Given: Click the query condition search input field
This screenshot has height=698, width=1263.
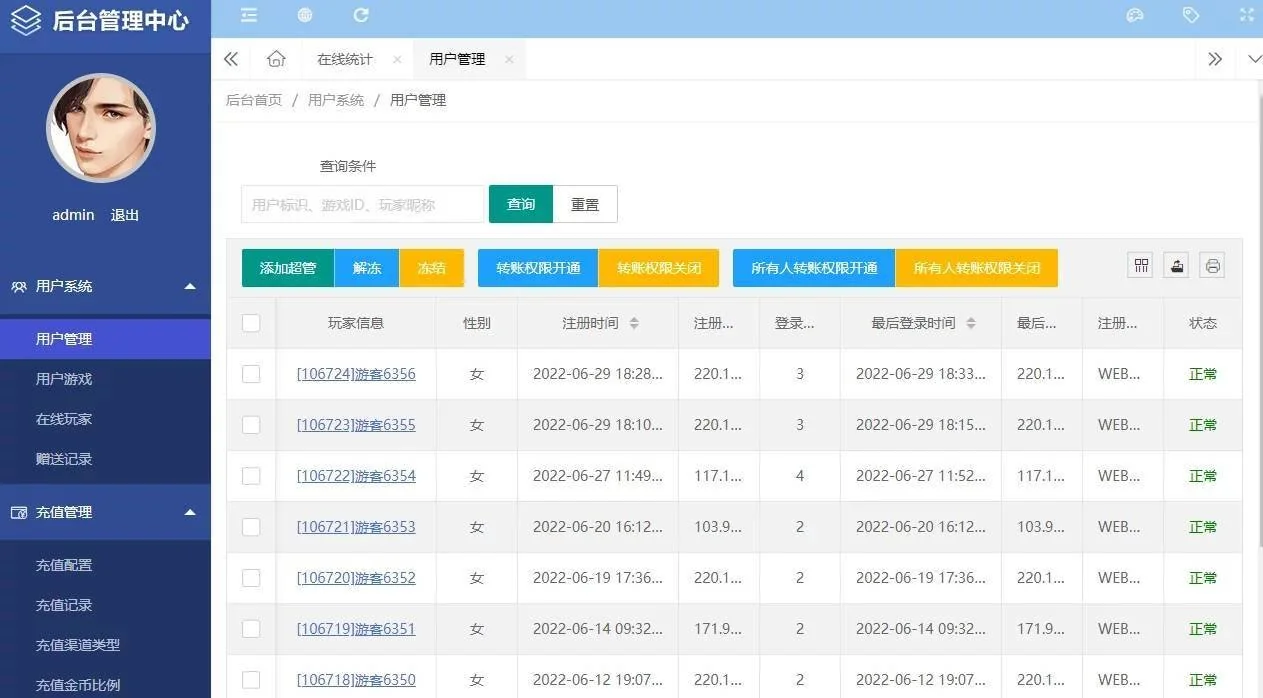Looking at the screenshot, I should 362,204.
